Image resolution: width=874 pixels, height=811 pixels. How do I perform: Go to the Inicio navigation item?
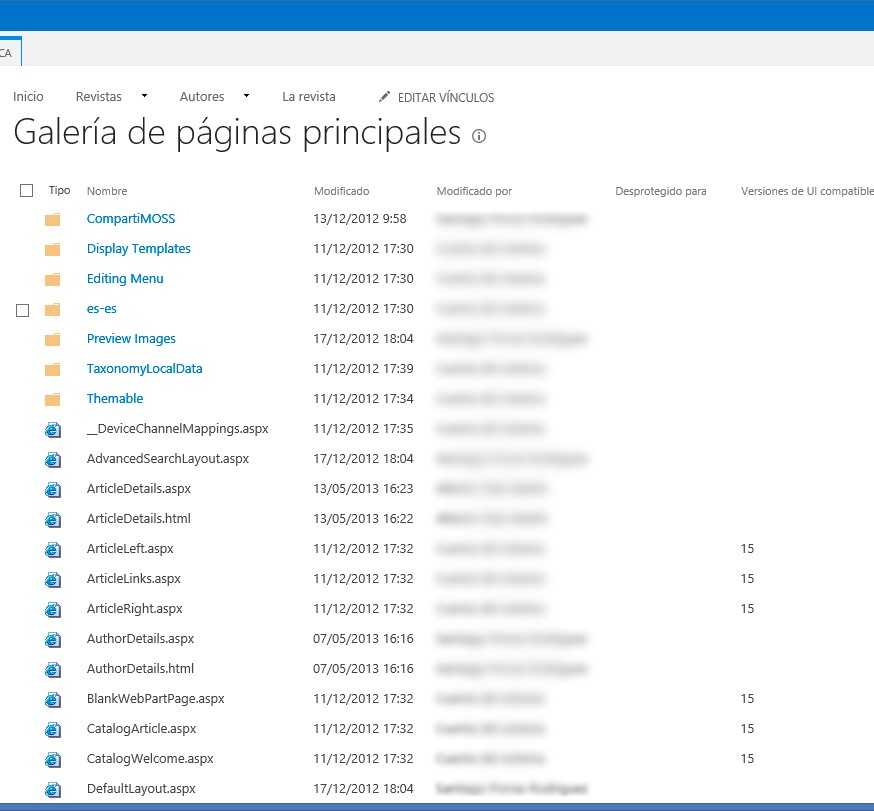28,97
